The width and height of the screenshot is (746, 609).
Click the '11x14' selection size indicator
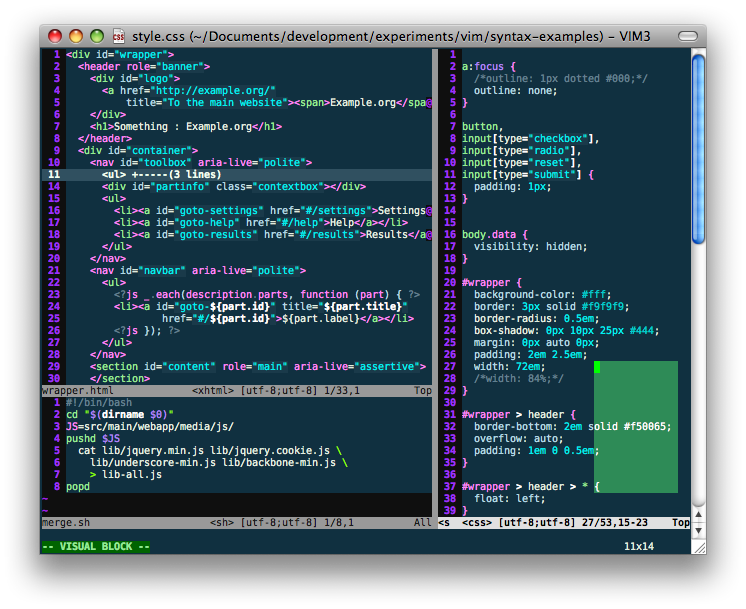click(638, 547)
